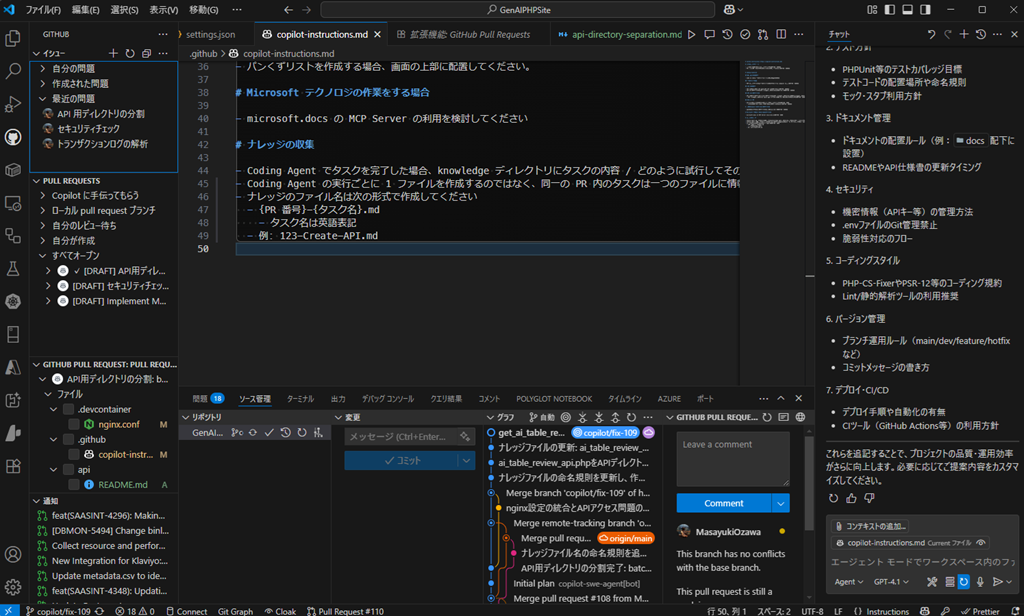Check the .github folder checkbox
Image resolution: width=1024 pixels, height=616 pixels.
coord(69,440)
